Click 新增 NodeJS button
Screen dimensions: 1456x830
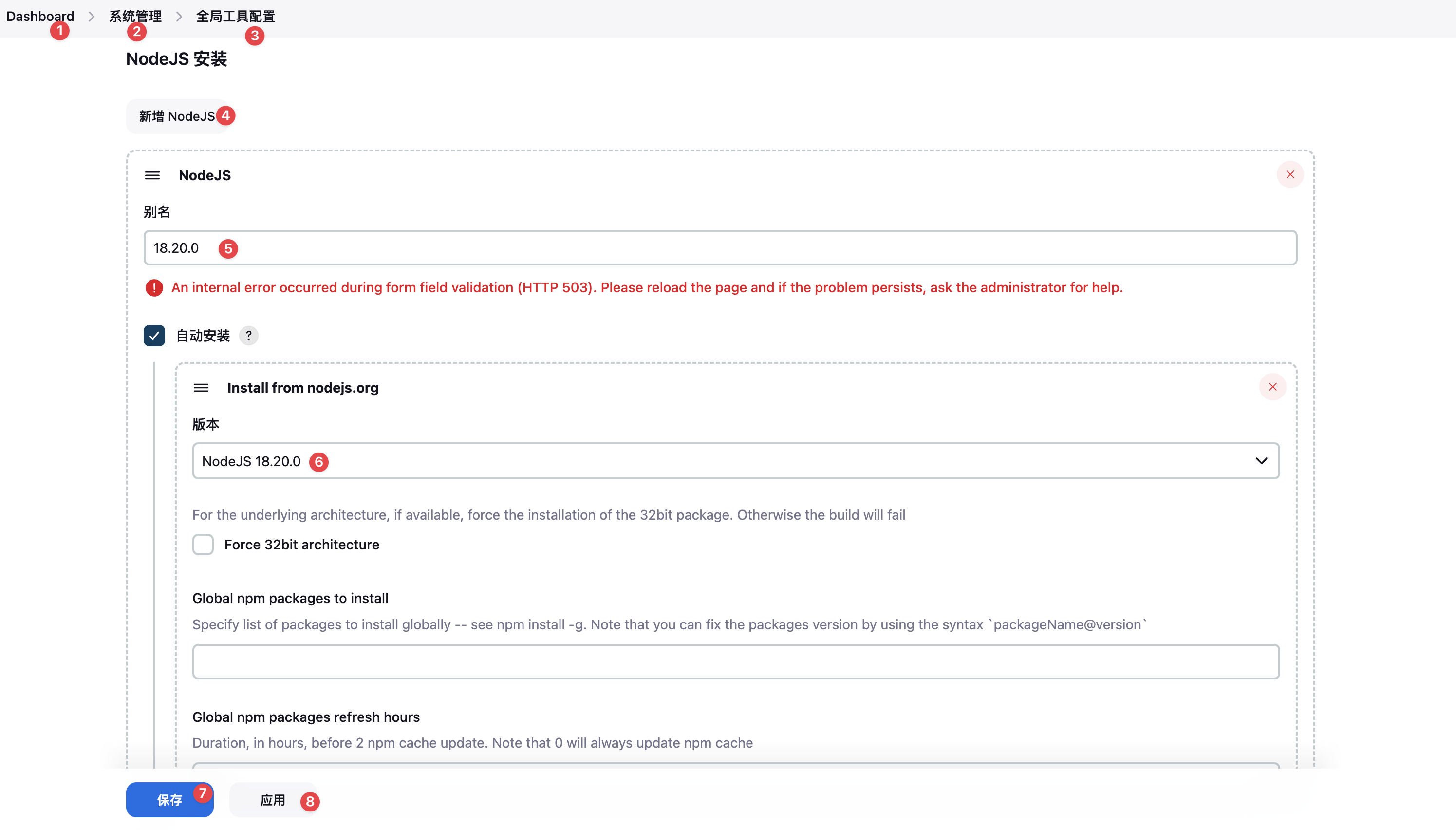(x=177, y=116)
